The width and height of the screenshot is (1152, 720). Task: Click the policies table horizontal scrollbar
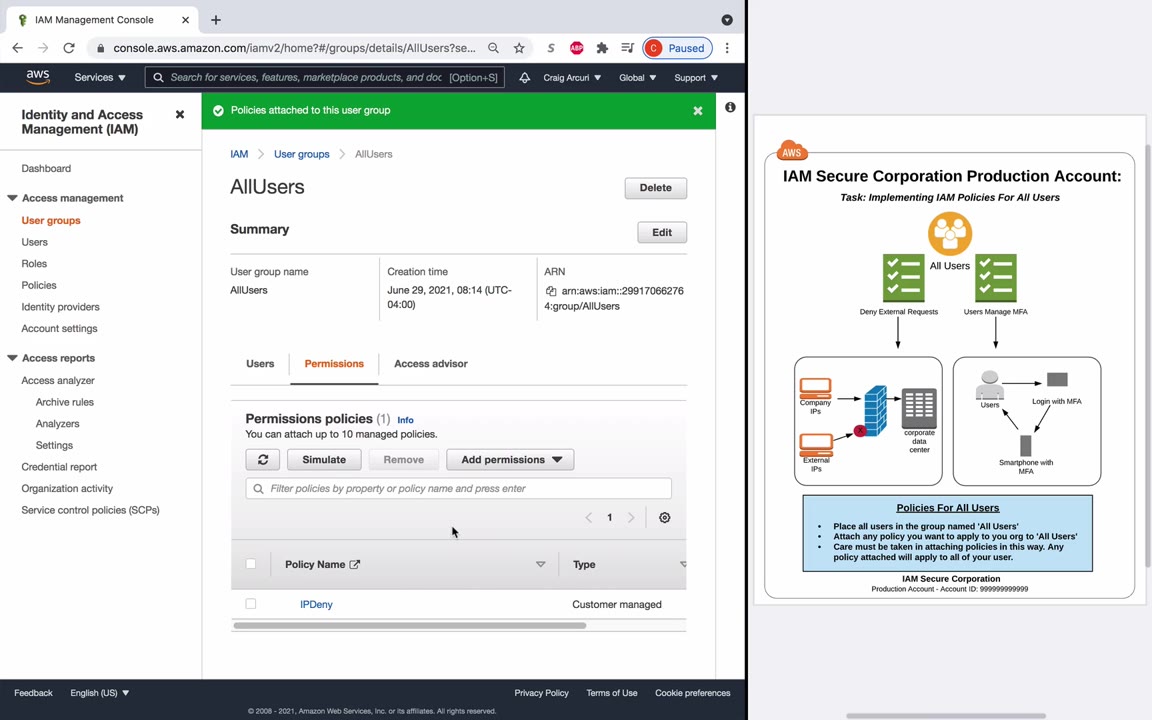(x=410, y=626)
